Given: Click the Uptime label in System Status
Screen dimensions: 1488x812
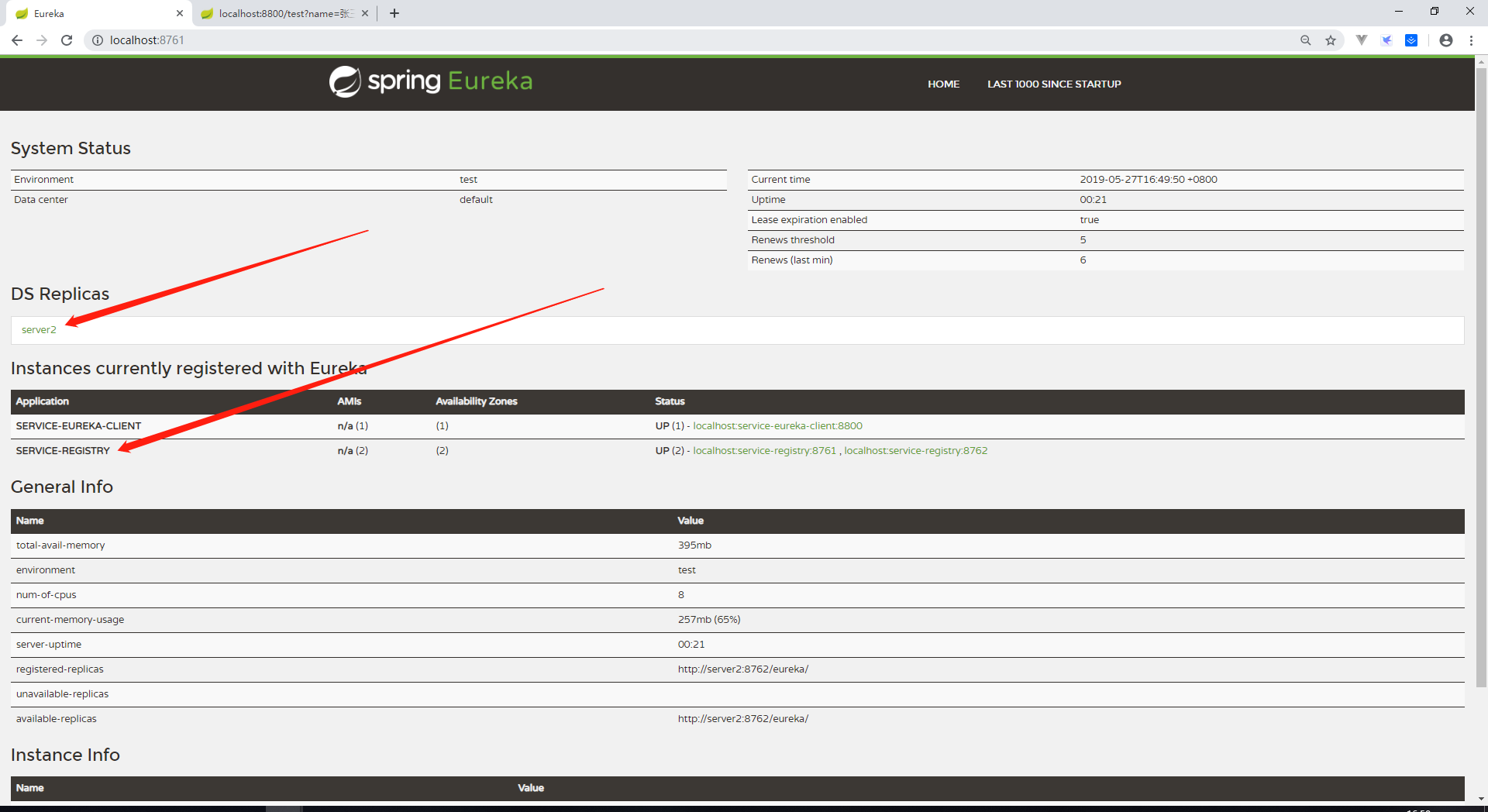Looking at the screenshot, I should pos(768,200).
